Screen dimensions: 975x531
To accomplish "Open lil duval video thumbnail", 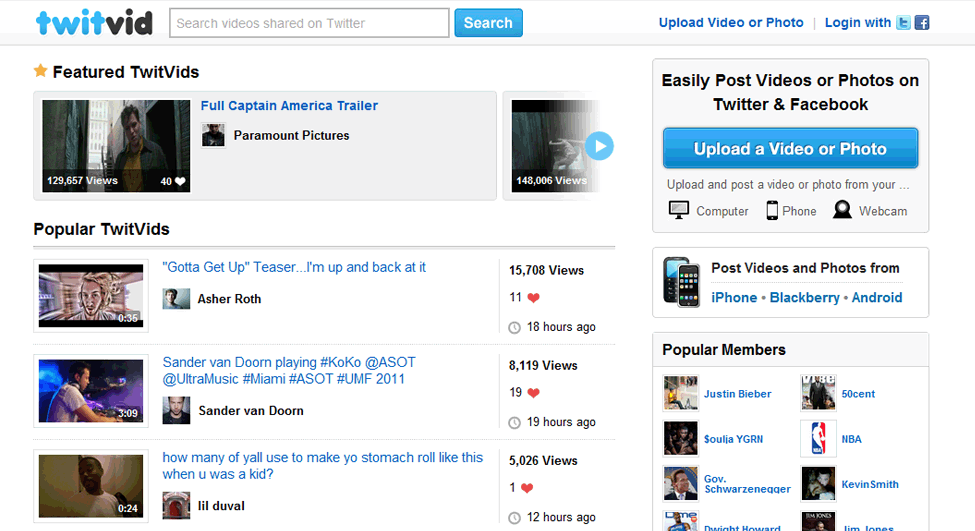I will (x=91, y=486).
